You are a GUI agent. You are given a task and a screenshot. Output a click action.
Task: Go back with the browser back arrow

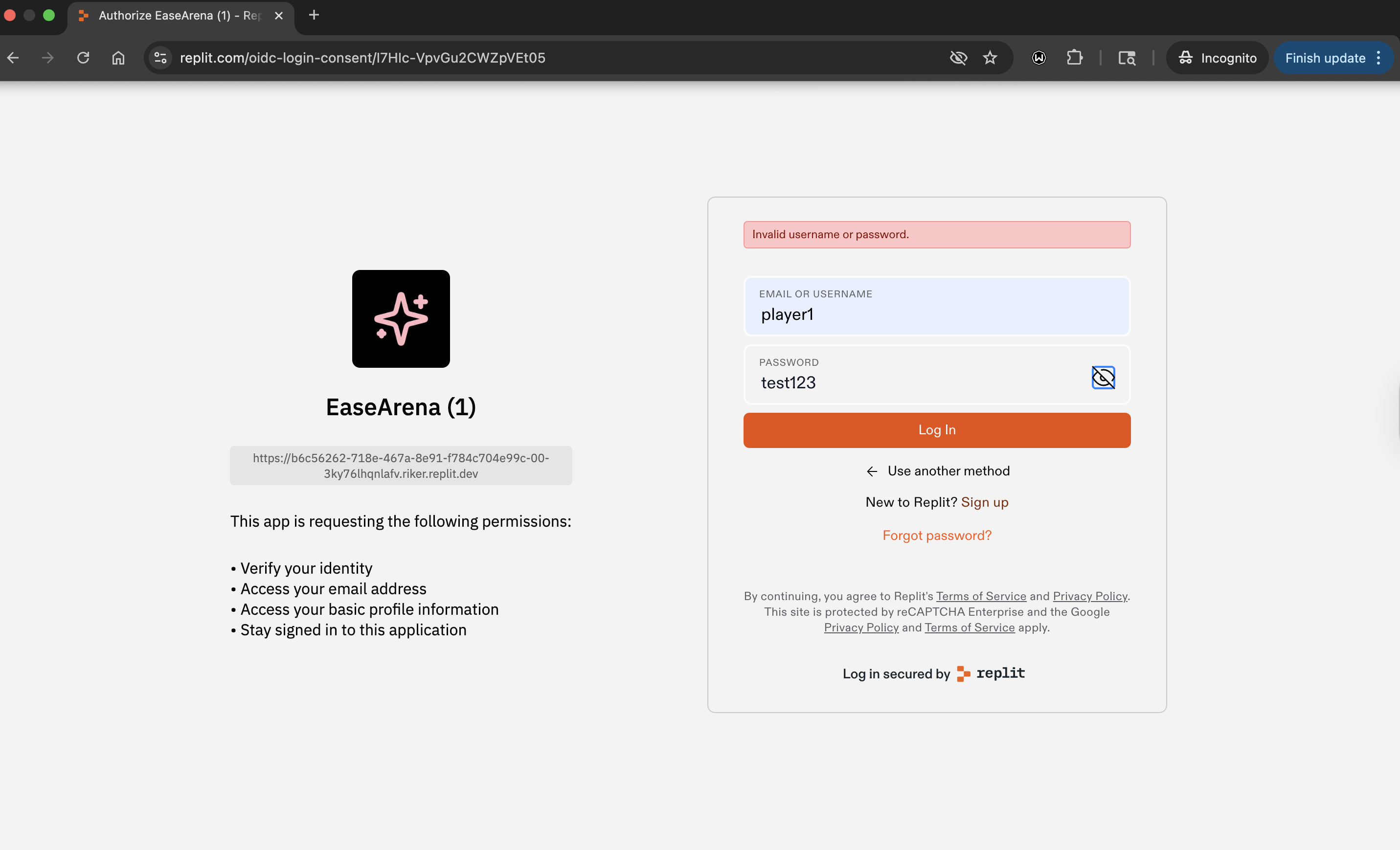[x=13, y=58]
